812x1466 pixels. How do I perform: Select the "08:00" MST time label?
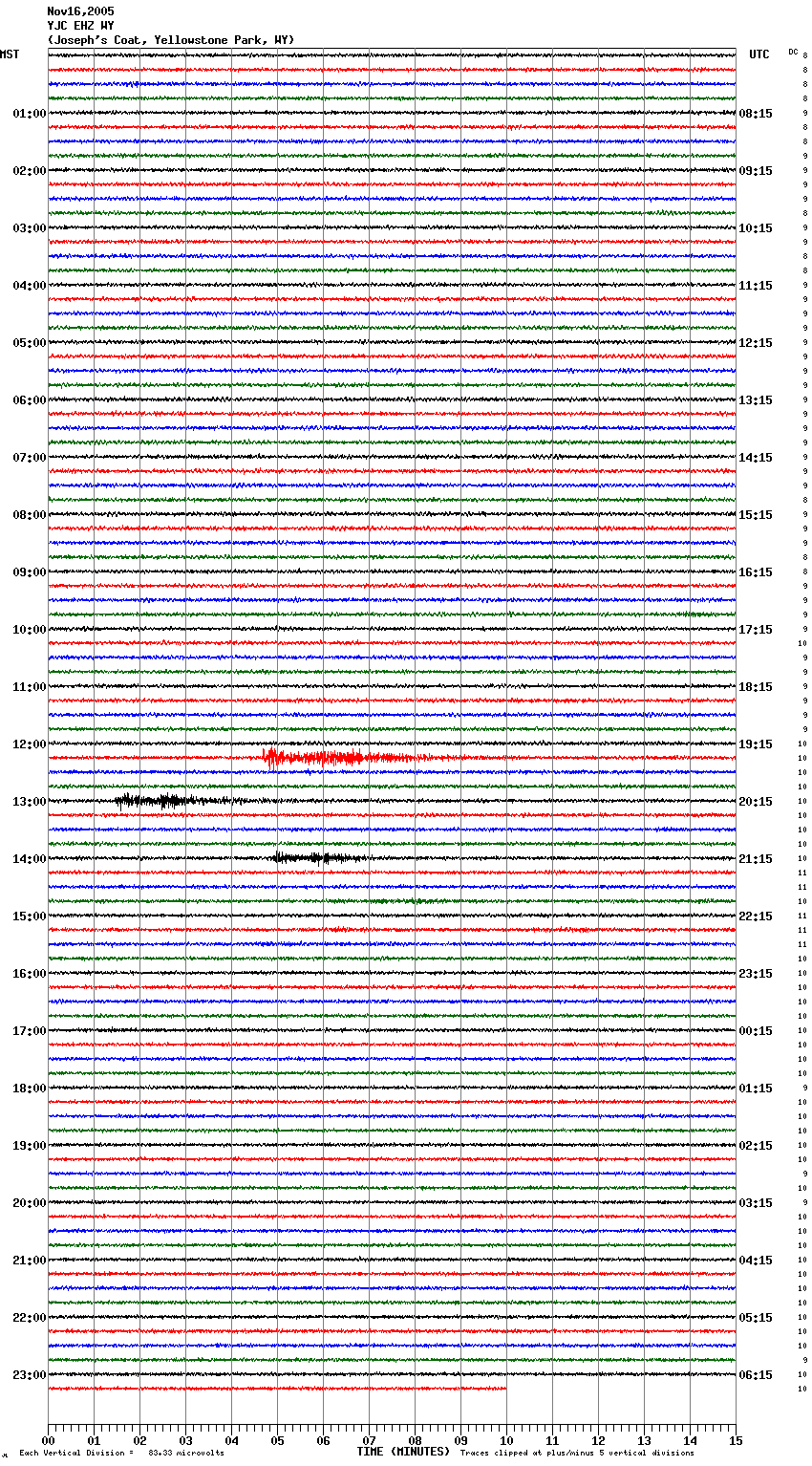[30, 515]
